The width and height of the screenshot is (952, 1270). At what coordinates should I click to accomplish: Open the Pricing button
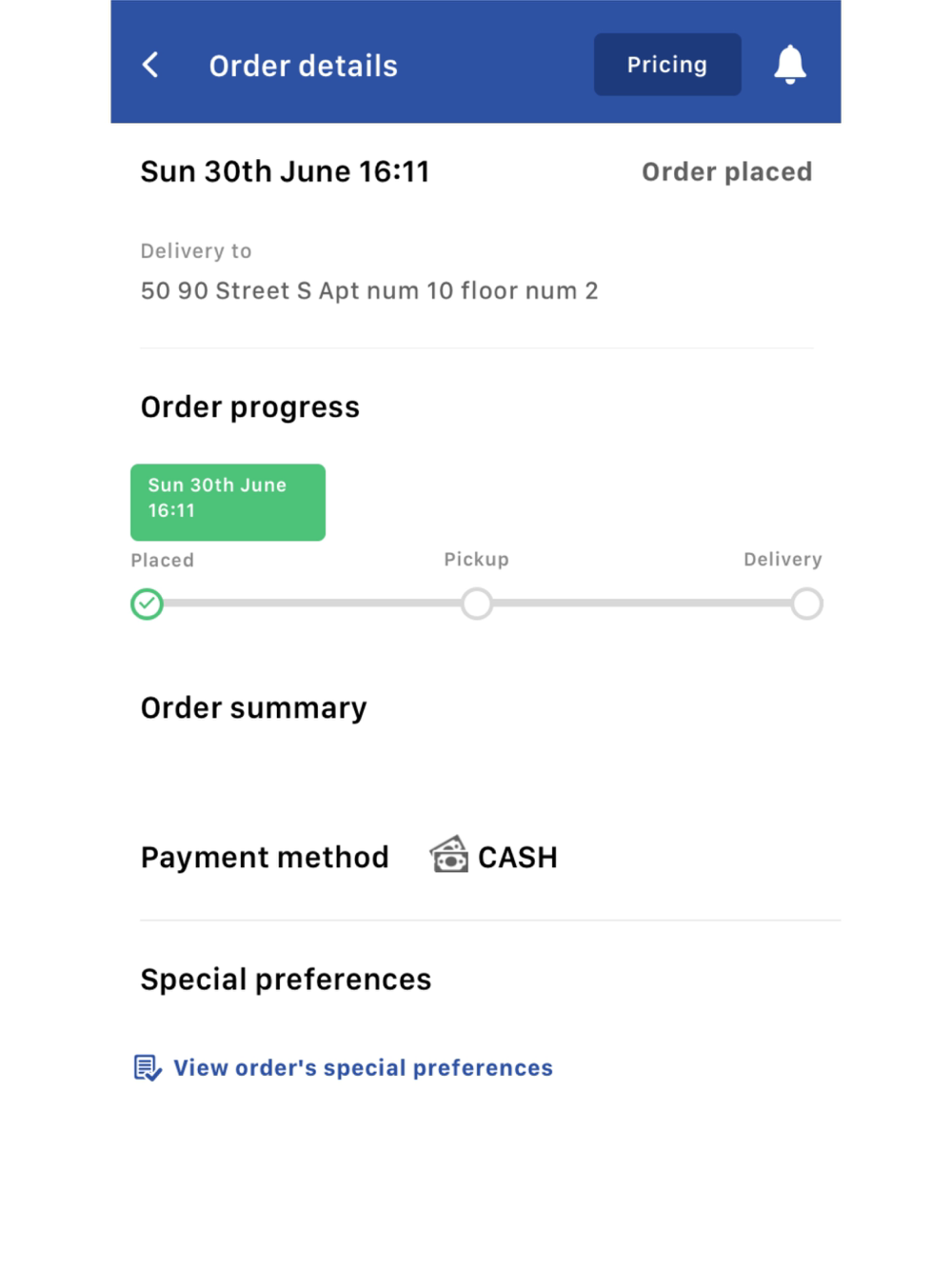point(667,65)
